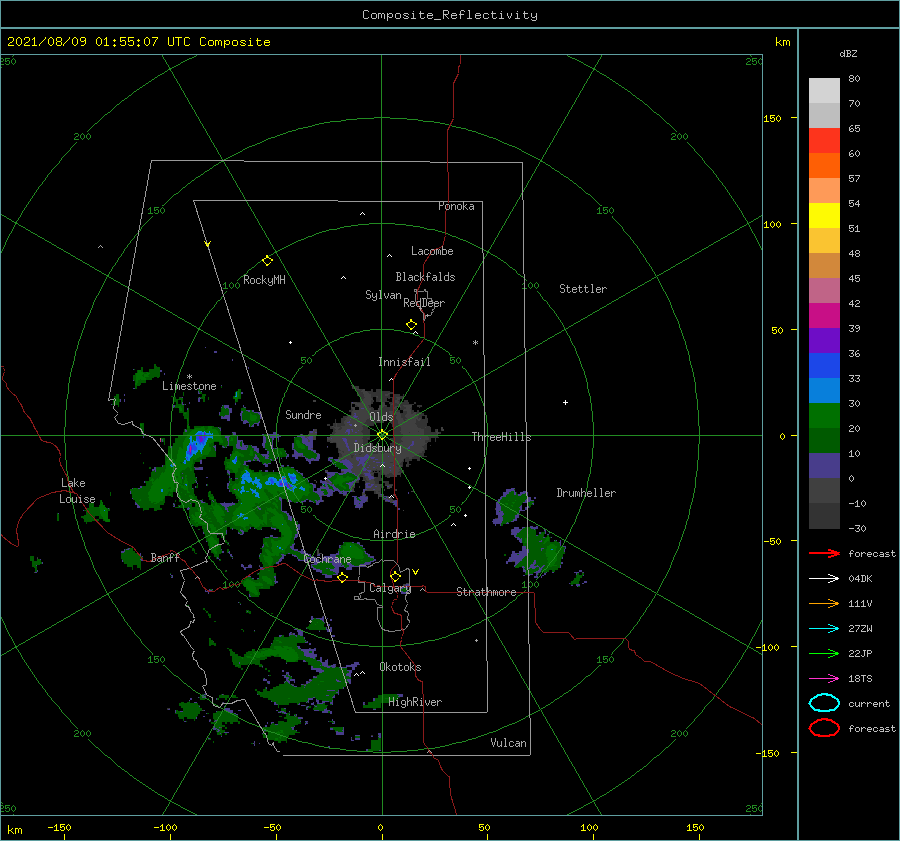Pick the bright green 20-30 dBZ swatch
Viewport: 900px width, 841px height.
click(x=824, y=415)
